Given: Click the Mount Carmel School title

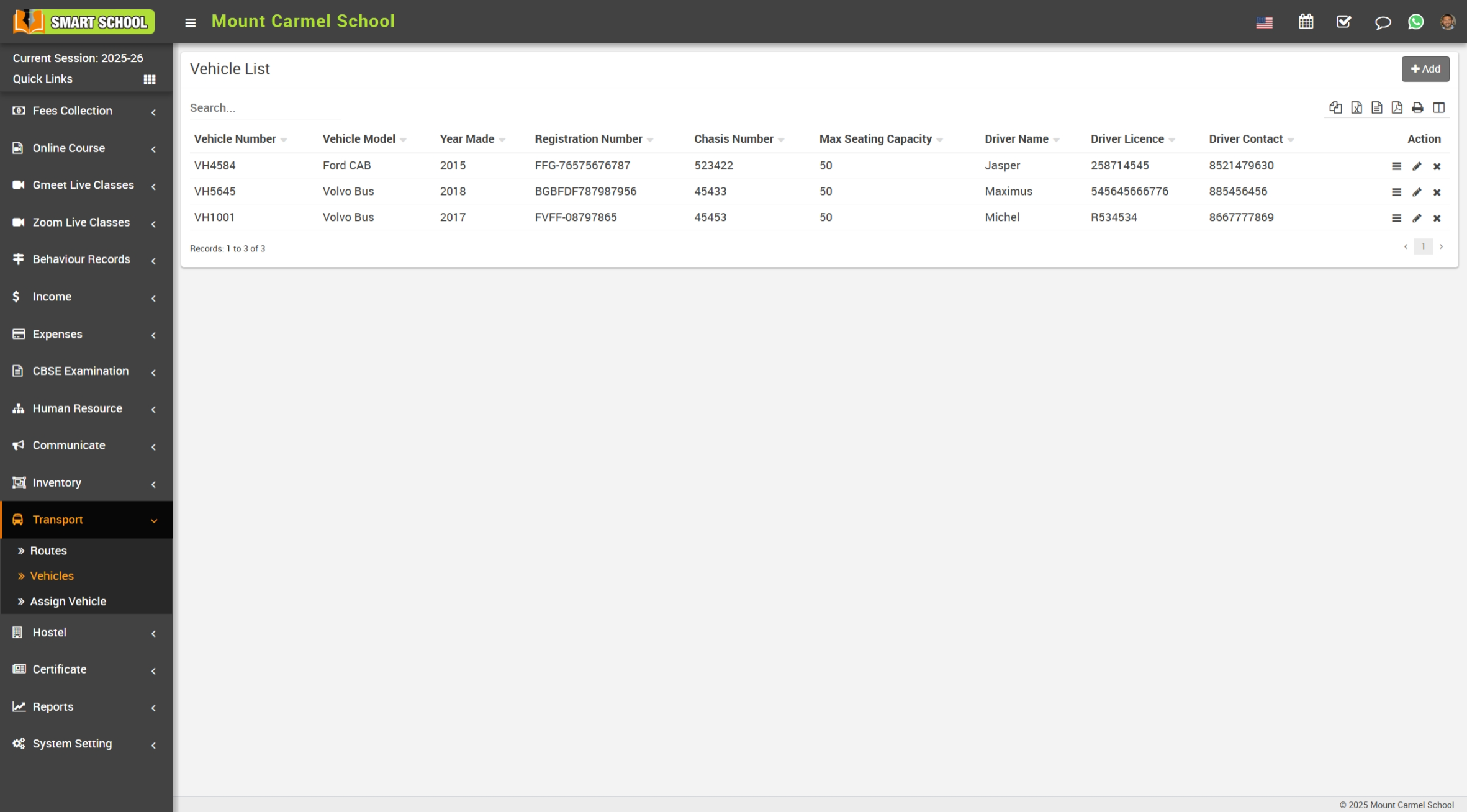Looking at the screenshot, I should pos(303,21).
